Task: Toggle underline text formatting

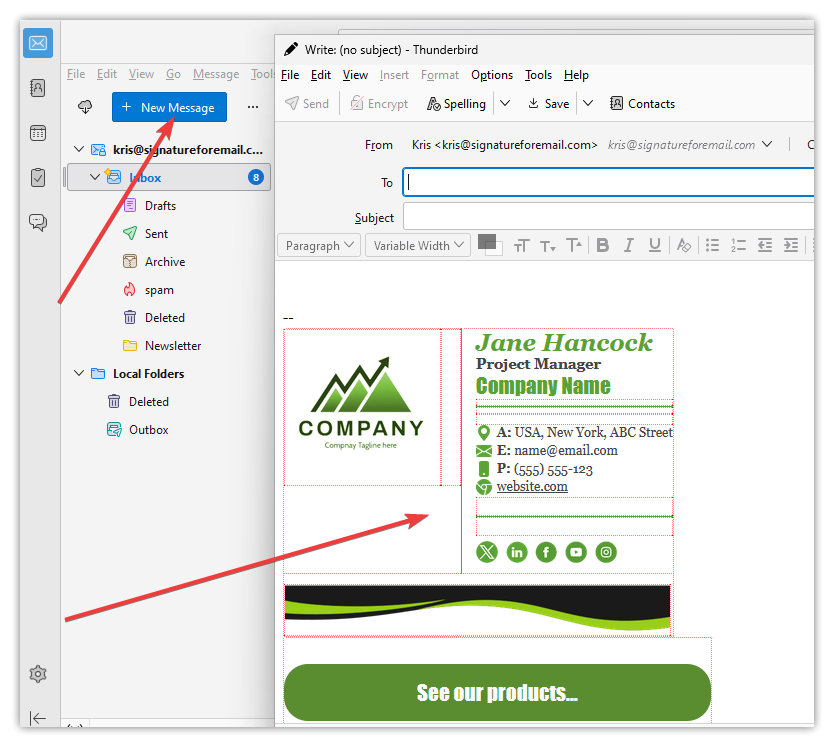Action: (655, 245)
